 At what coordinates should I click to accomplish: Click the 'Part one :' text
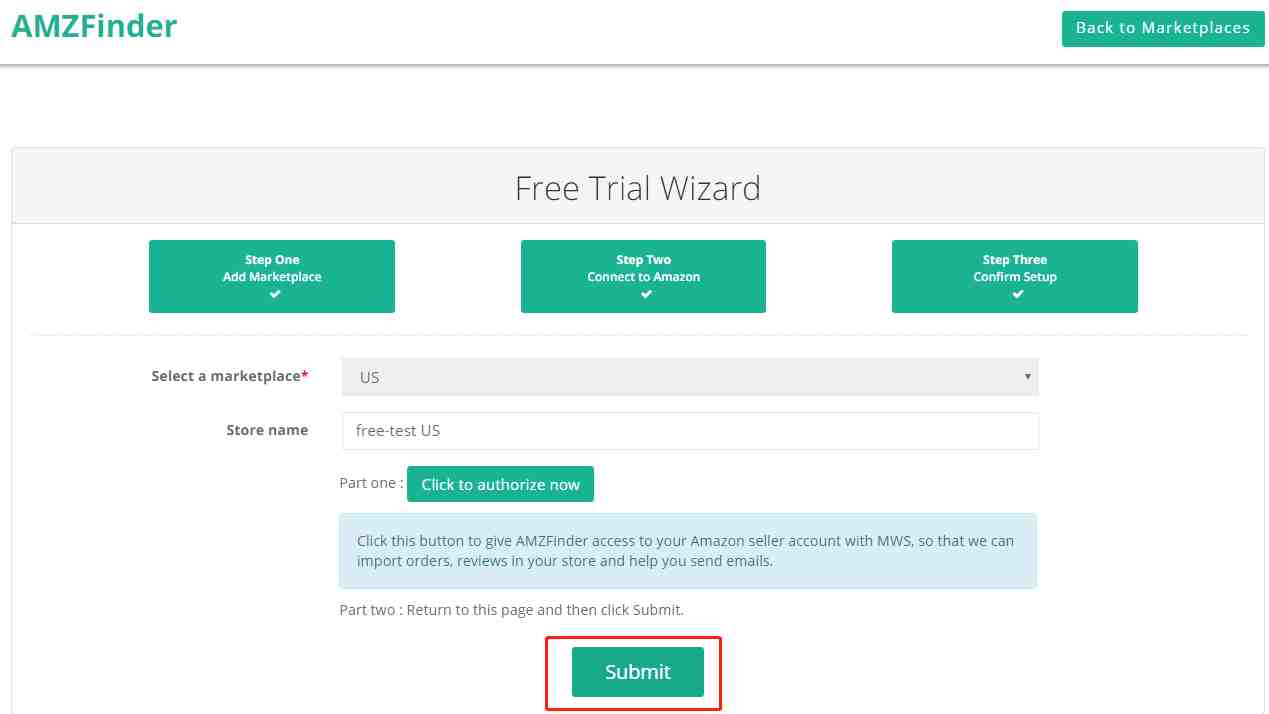[x=371, y=483]
